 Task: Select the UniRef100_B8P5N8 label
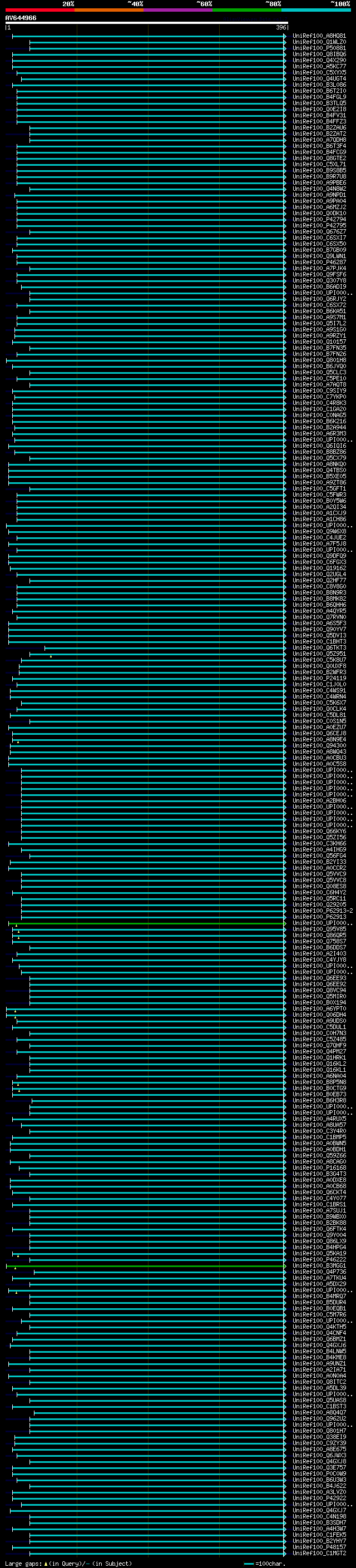[x=319, y=1082]
